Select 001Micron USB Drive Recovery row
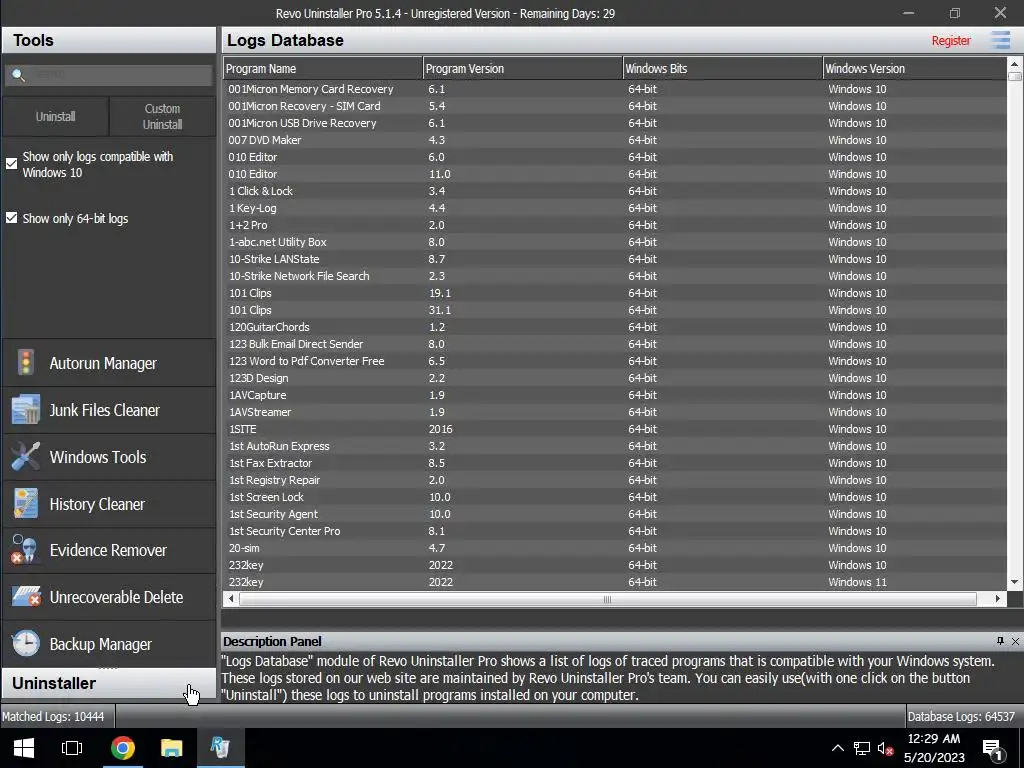Image resolution: width=1024 pixels, height=768 pixels. [x=615, y=123]
